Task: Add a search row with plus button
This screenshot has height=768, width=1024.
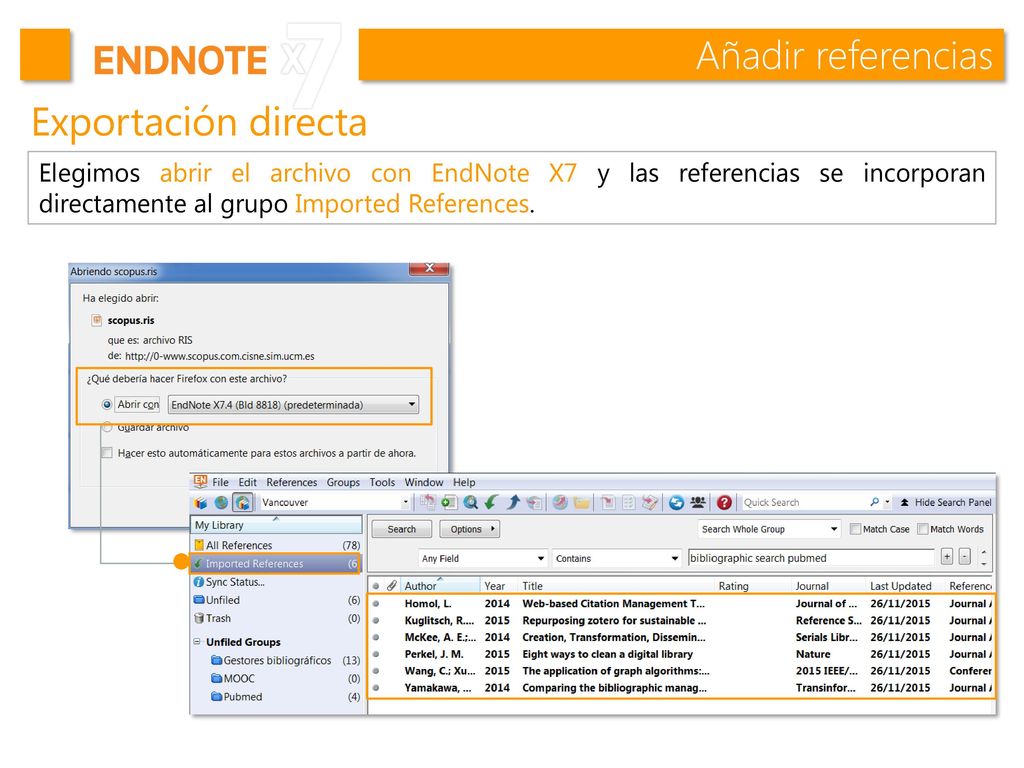Action: [x=947, y=557]
